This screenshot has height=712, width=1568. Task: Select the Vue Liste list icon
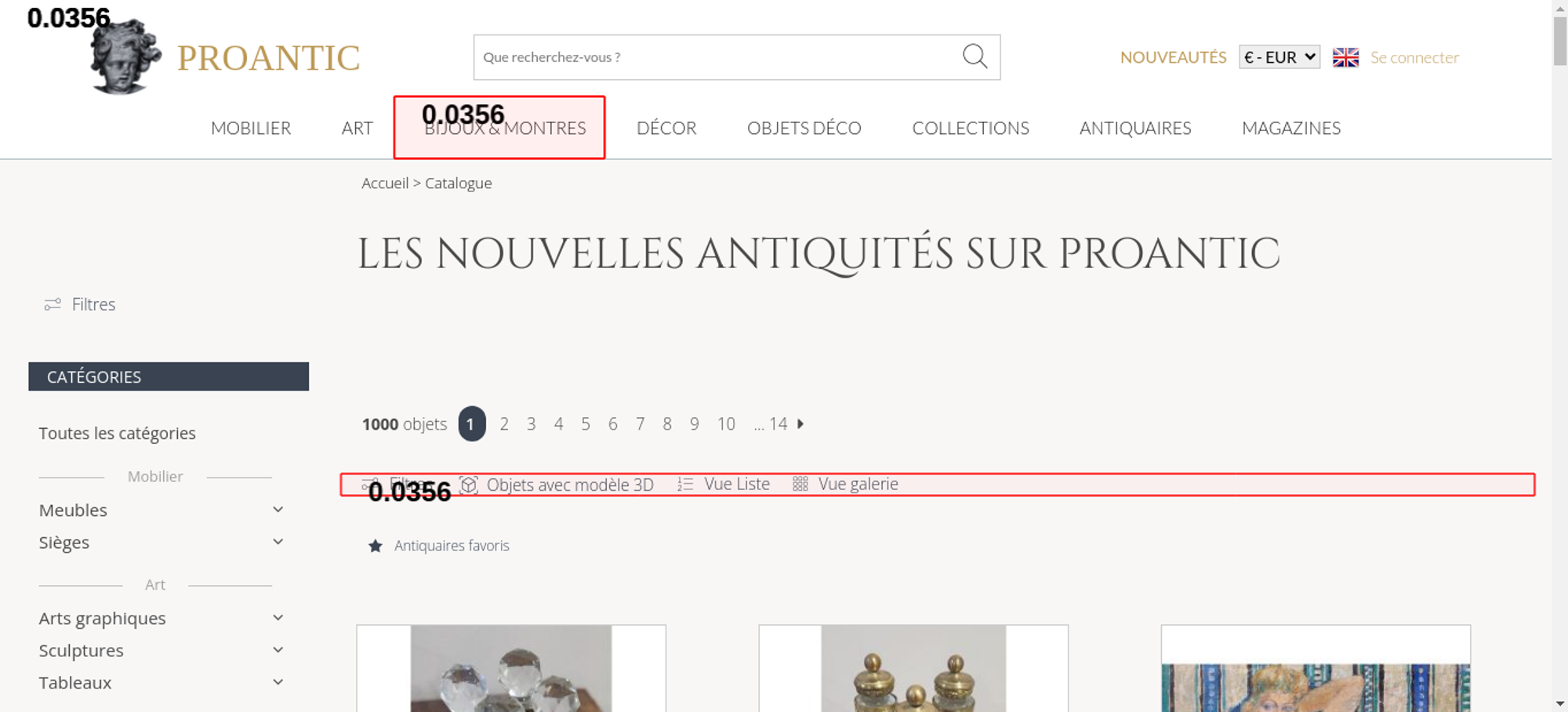(x=685, y=485)
